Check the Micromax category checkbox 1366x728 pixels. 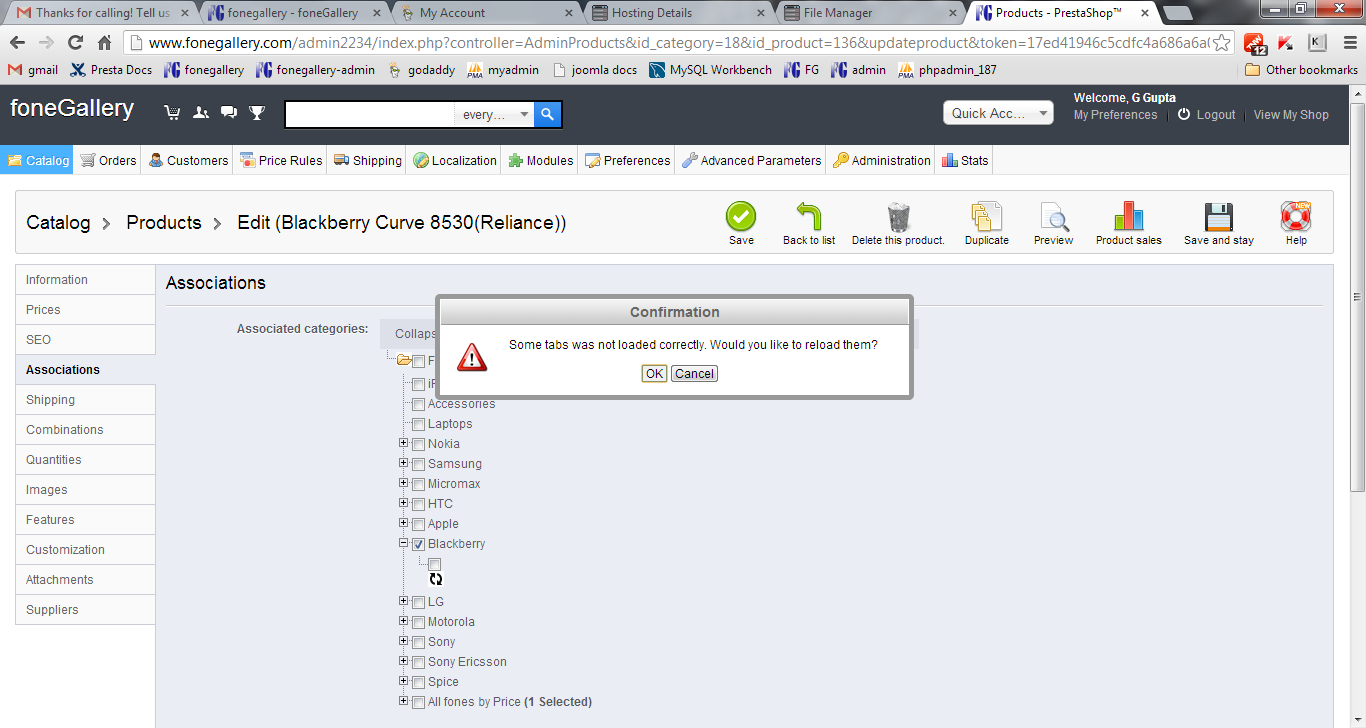click(418, 484)
